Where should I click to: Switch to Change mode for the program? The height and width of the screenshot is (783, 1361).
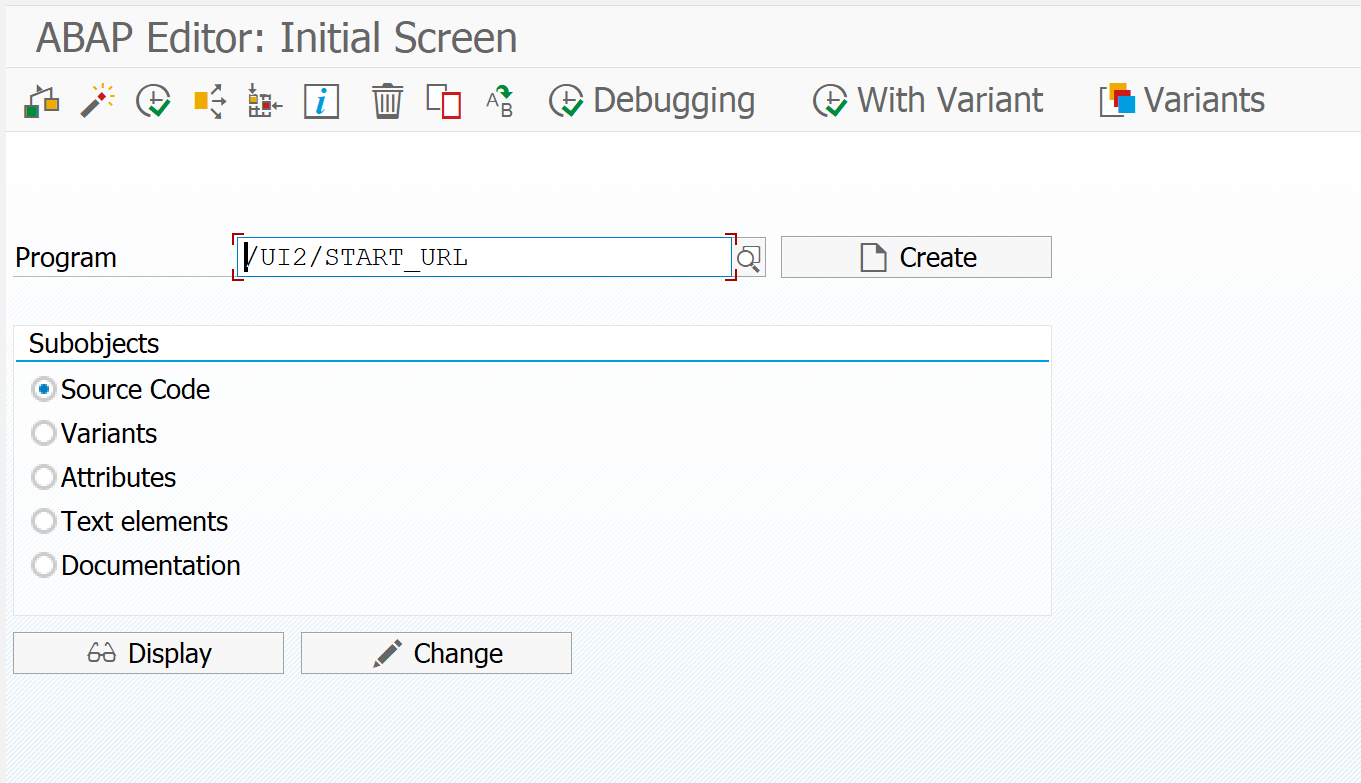[x=436, y=653]
